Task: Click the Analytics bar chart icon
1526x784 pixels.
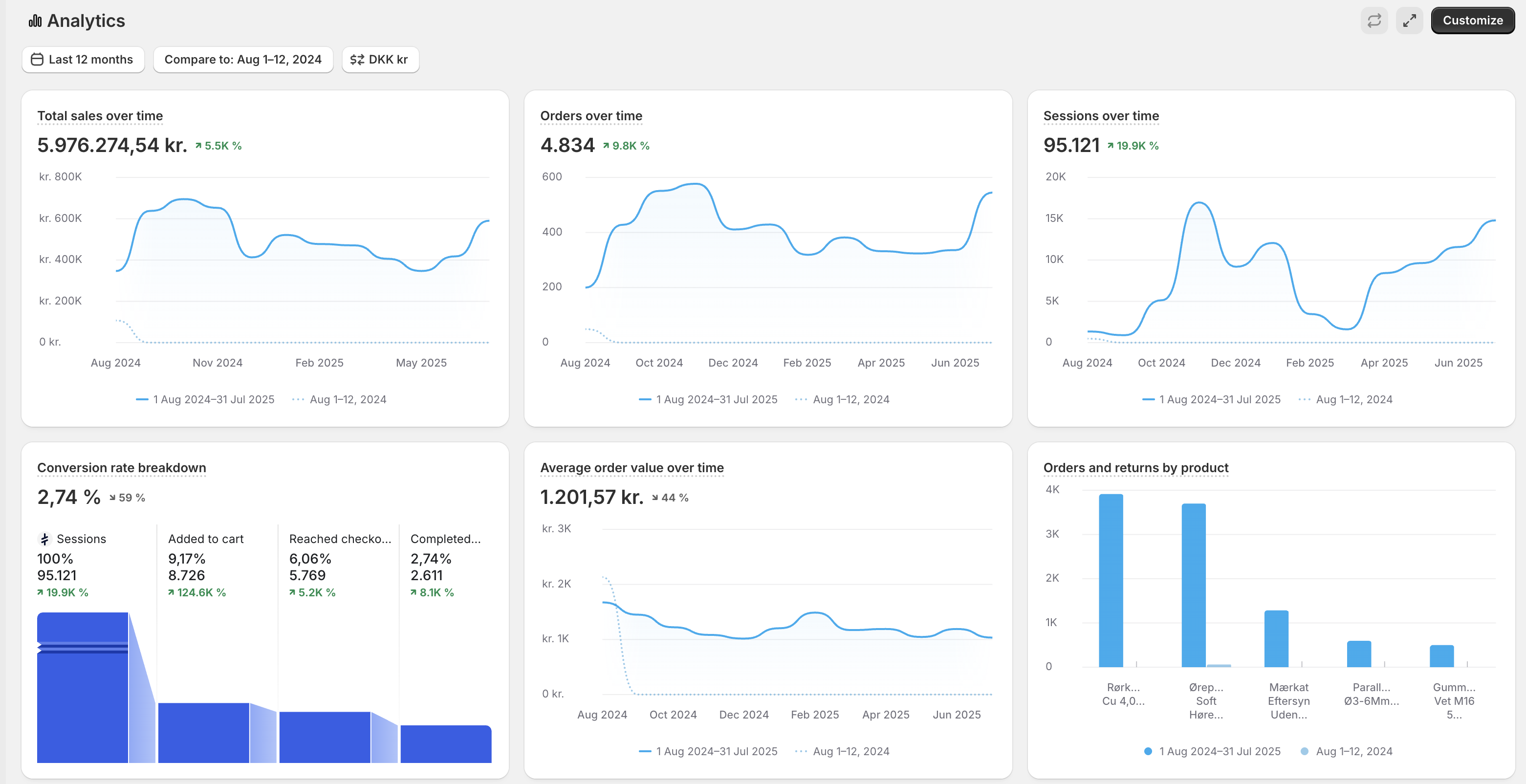Action: [x=35, y=22]
